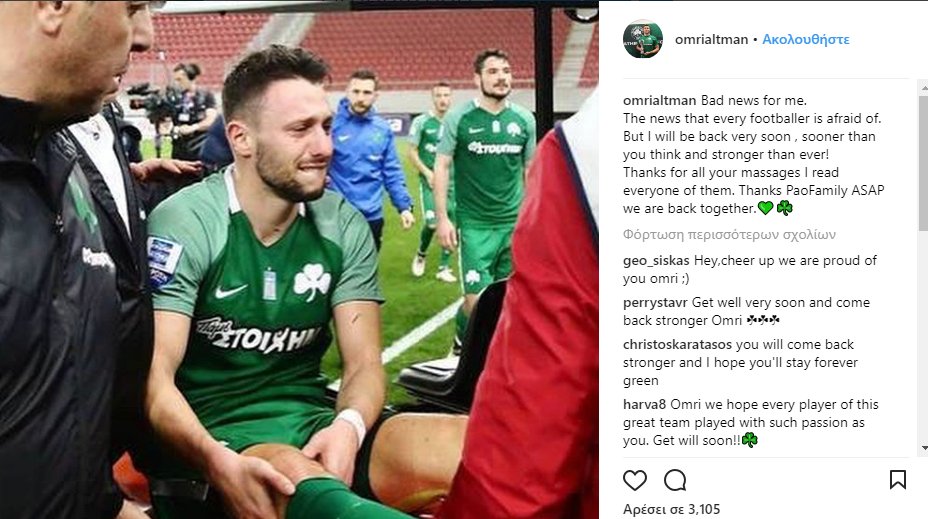Image resolution: width=928 pixels, height=519 pixels.
Task: View harva8 commenter profile
Action: (644, 405)
